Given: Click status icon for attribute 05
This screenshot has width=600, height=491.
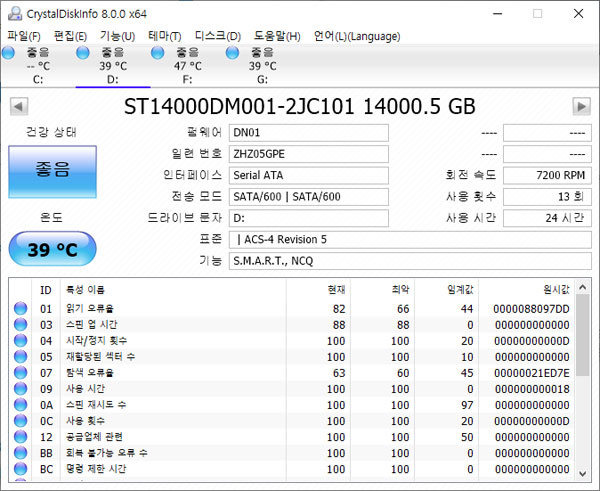Looking at the screenshot, I should [x=21, y=357].
